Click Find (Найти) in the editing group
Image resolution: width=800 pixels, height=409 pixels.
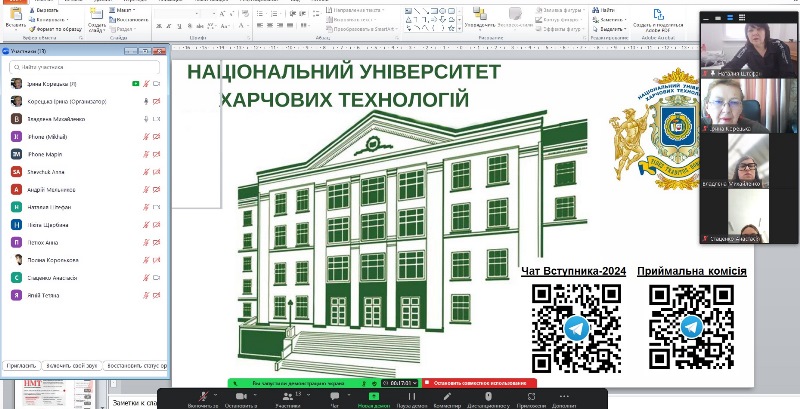pyautogui.click(x=604, y=10)
